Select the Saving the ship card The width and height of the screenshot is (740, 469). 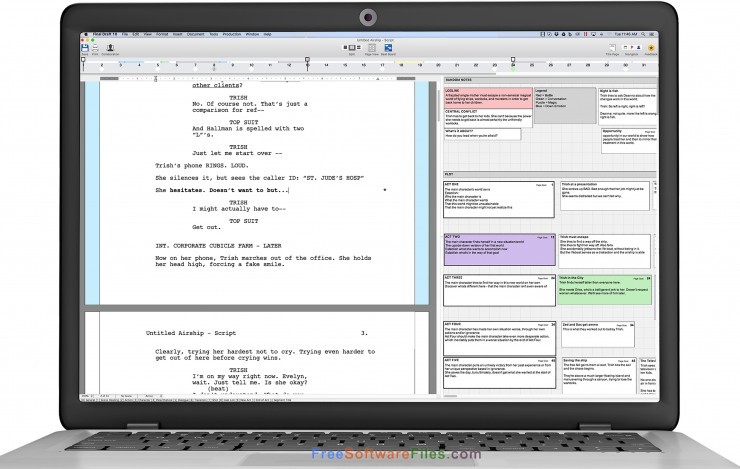pos(599,376)
